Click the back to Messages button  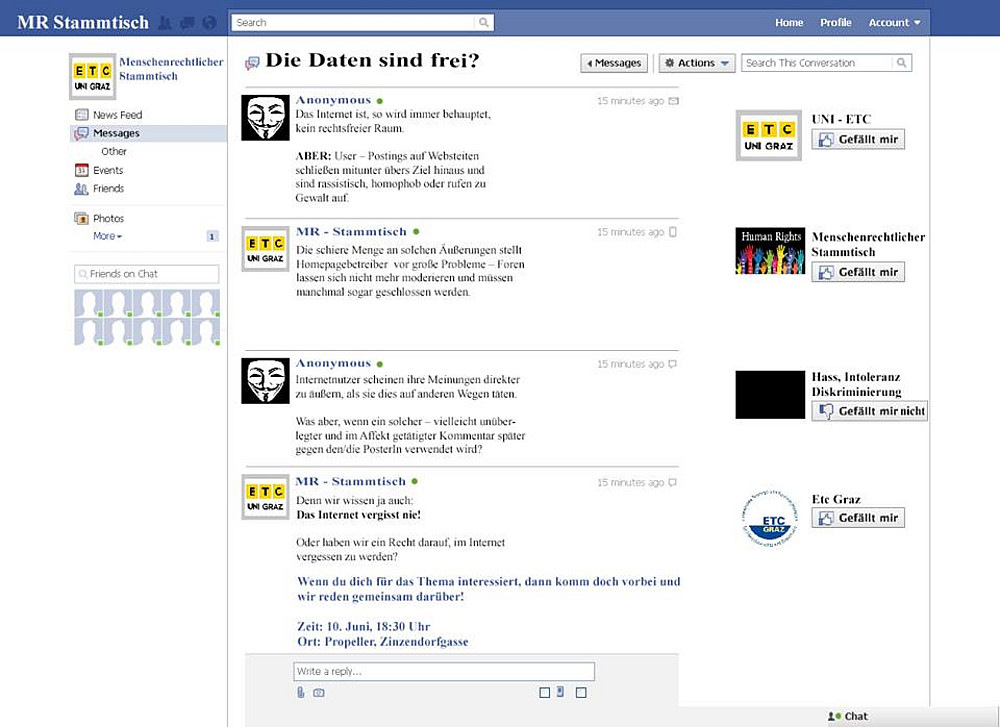[614, 63]
